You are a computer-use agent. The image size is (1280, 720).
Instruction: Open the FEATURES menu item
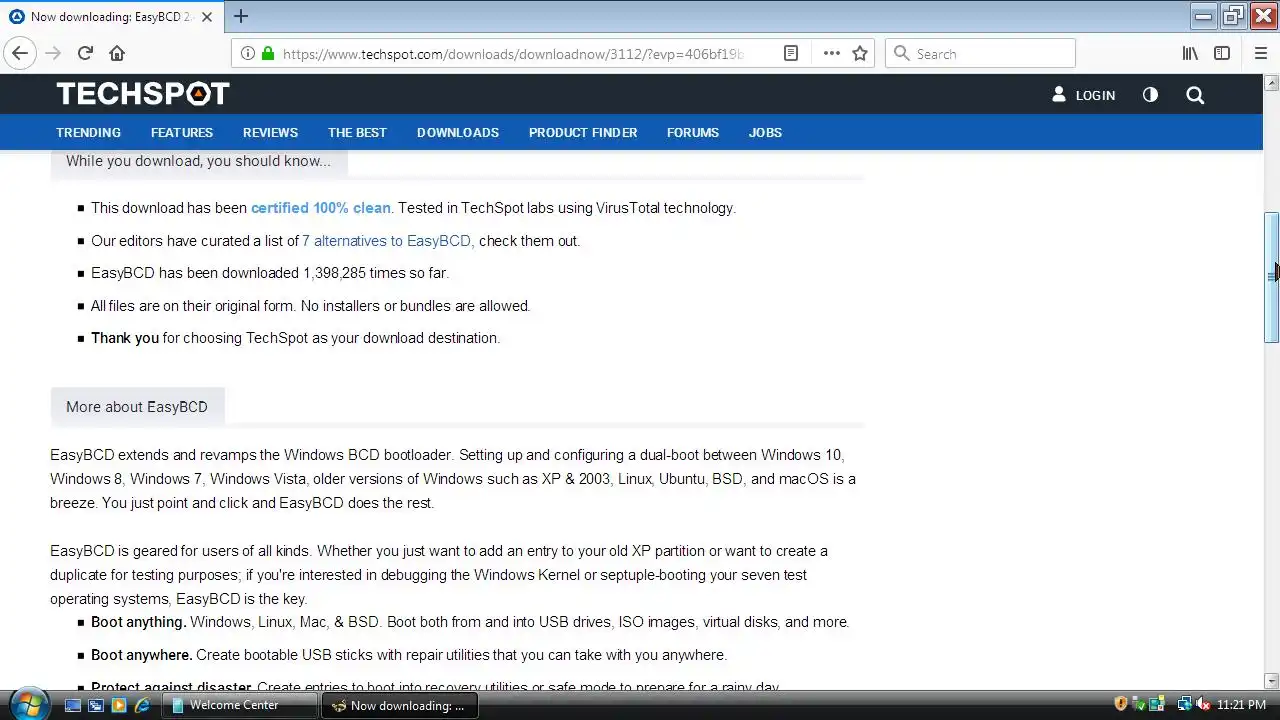point(182,132)
